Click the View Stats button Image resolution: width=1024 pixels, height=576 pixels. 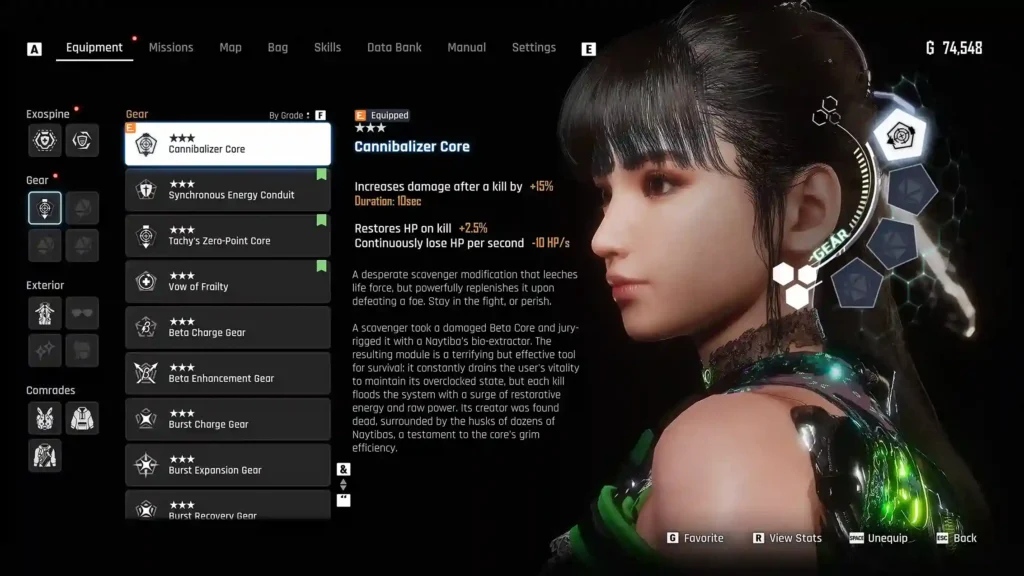(787, 538)
